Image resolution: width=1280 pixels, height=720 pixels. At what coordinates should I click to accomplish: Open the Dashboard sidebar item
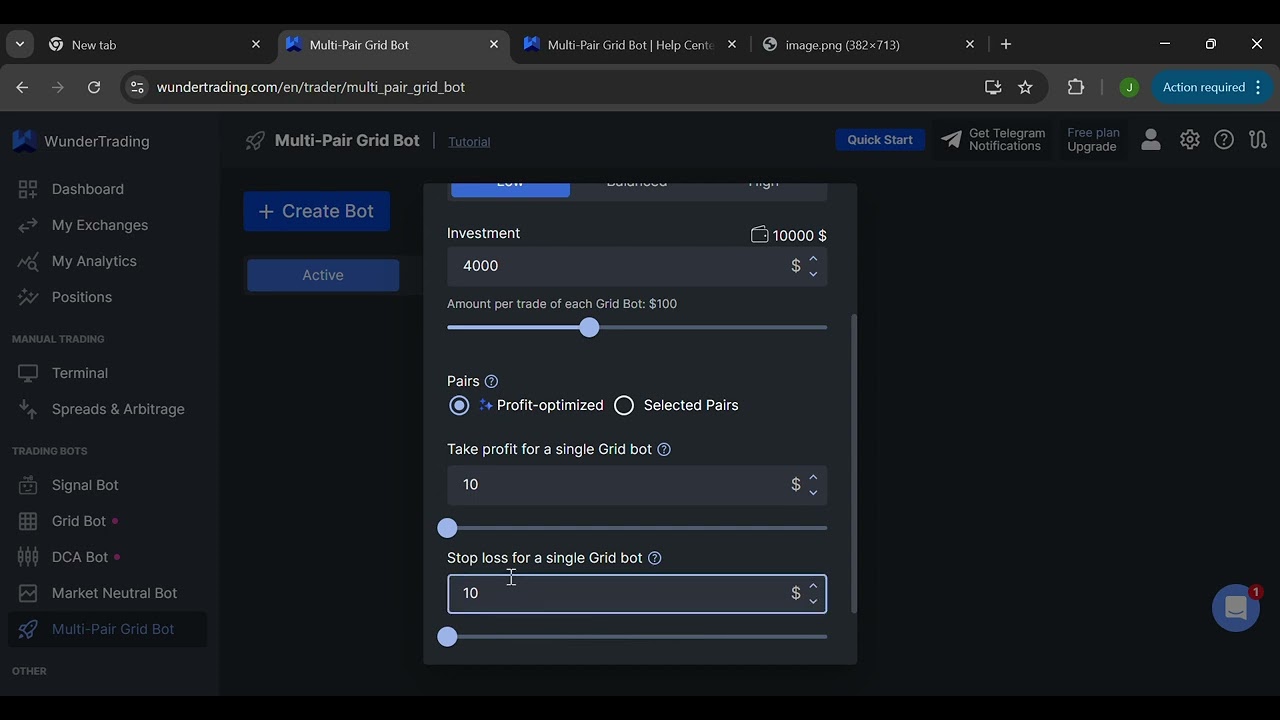point(70,189)
